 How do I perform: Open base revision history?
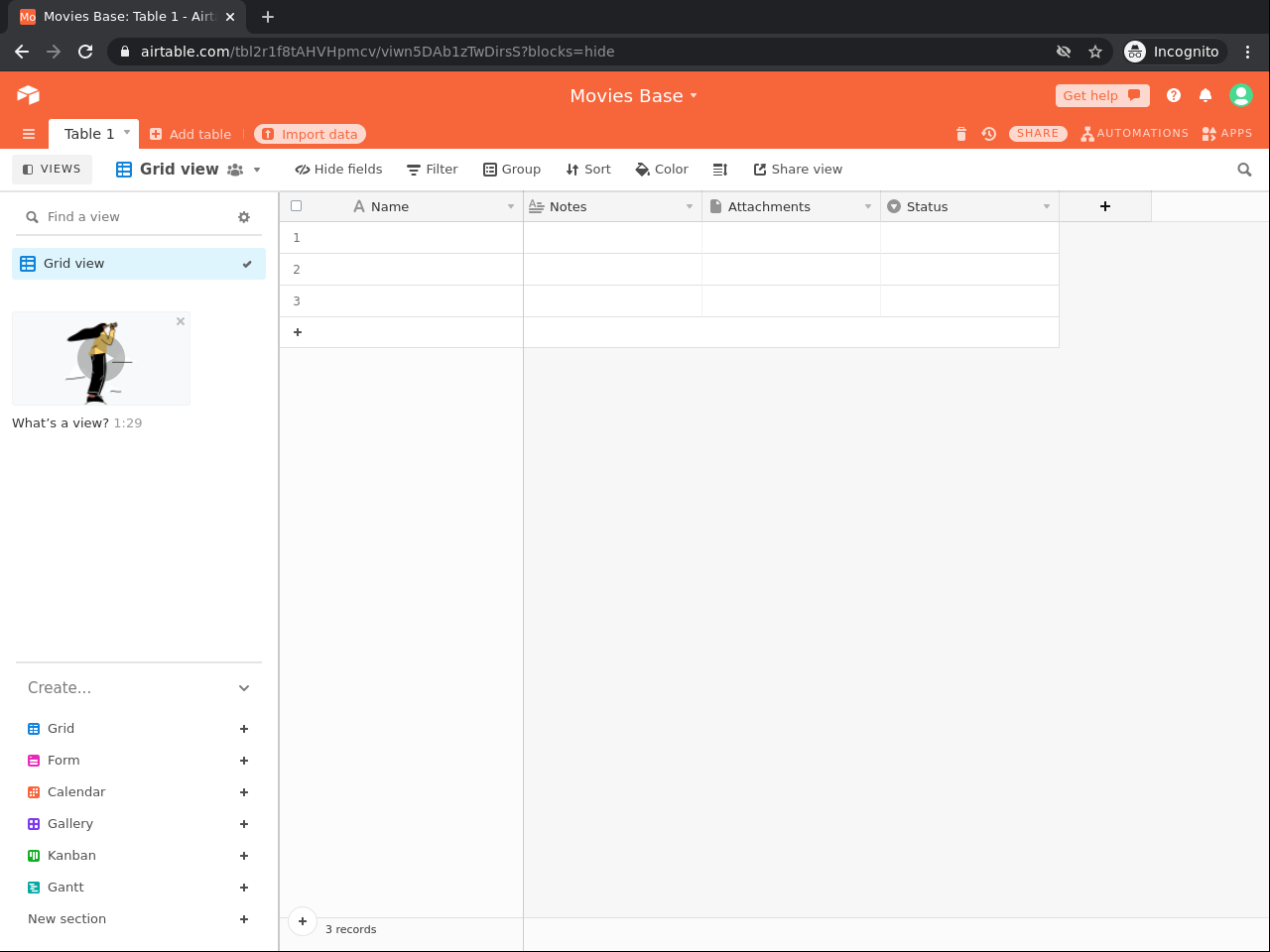pyautogui.click(x=989, y=134)
